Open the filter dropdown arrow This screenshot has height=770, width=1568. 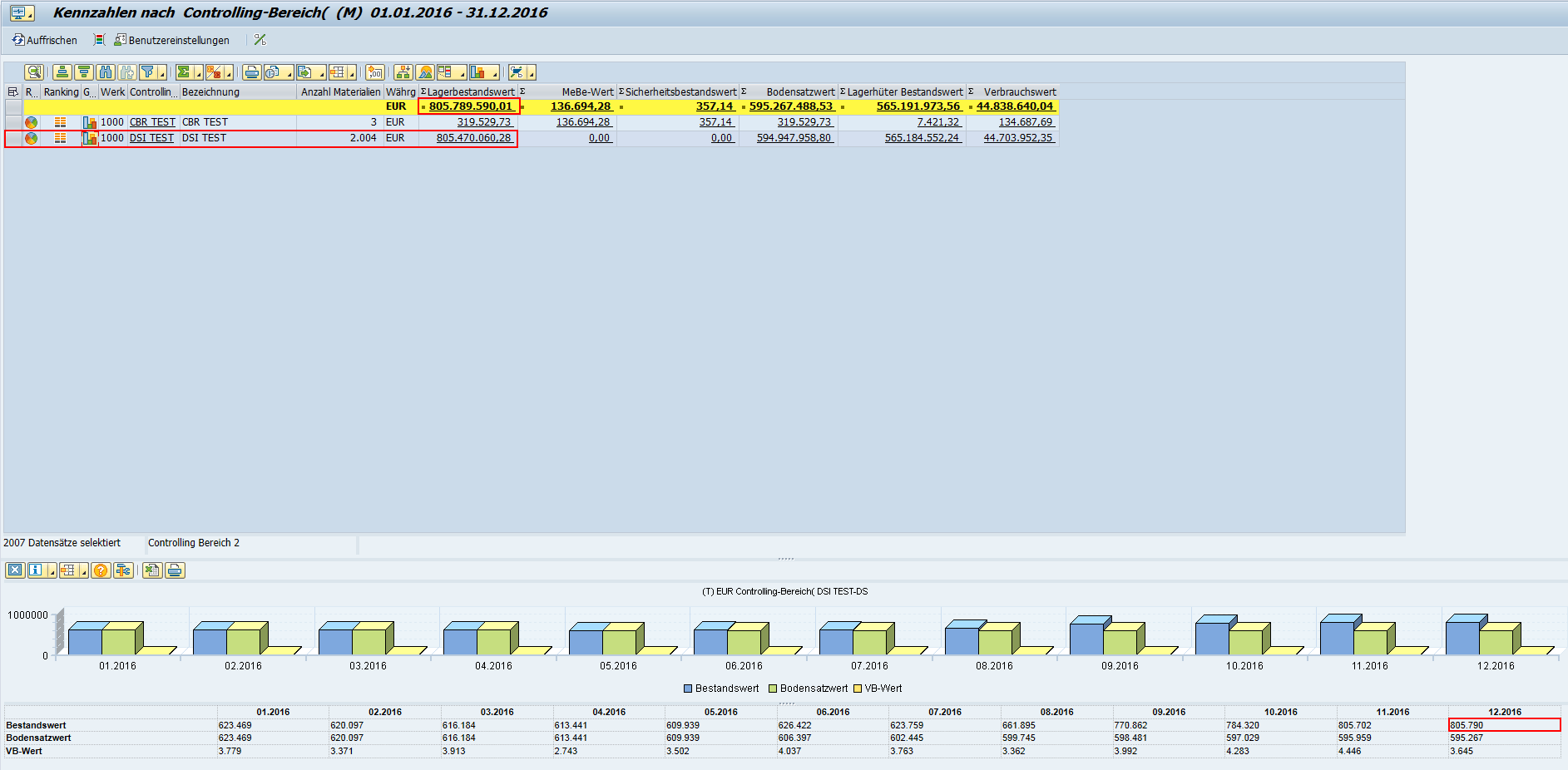pos(161,74)
